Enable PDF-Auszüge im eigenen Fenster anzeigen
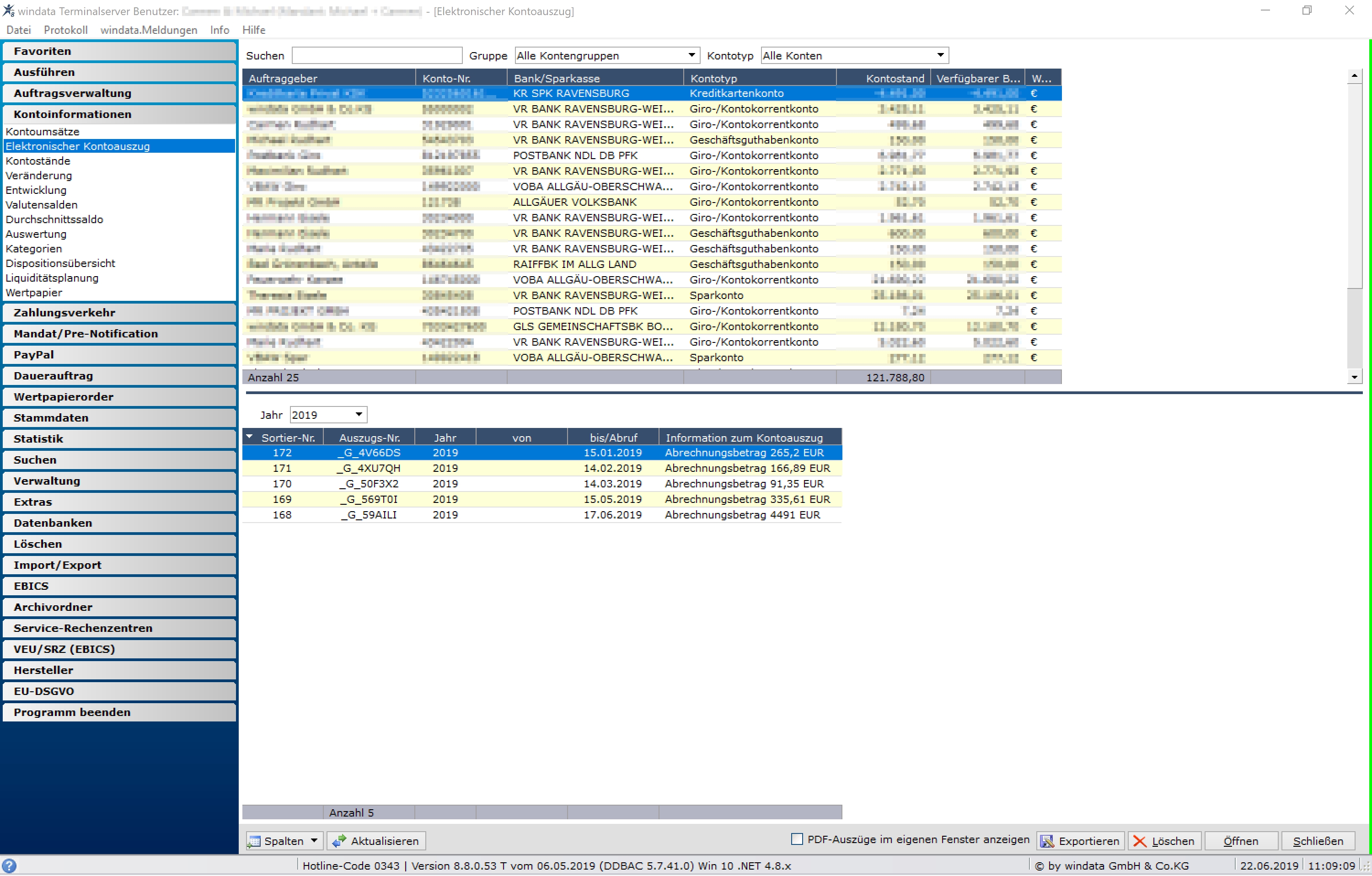The height and width of the screenshot is (876, 1372). (797, 839)
